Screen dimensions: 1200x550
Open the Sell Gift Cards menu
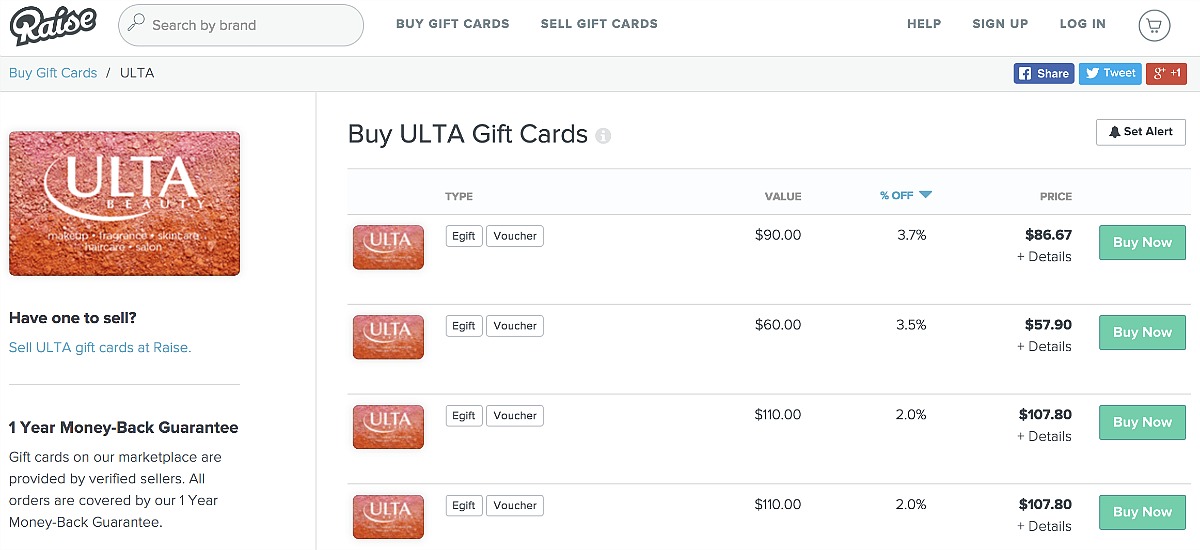(599, 24)
